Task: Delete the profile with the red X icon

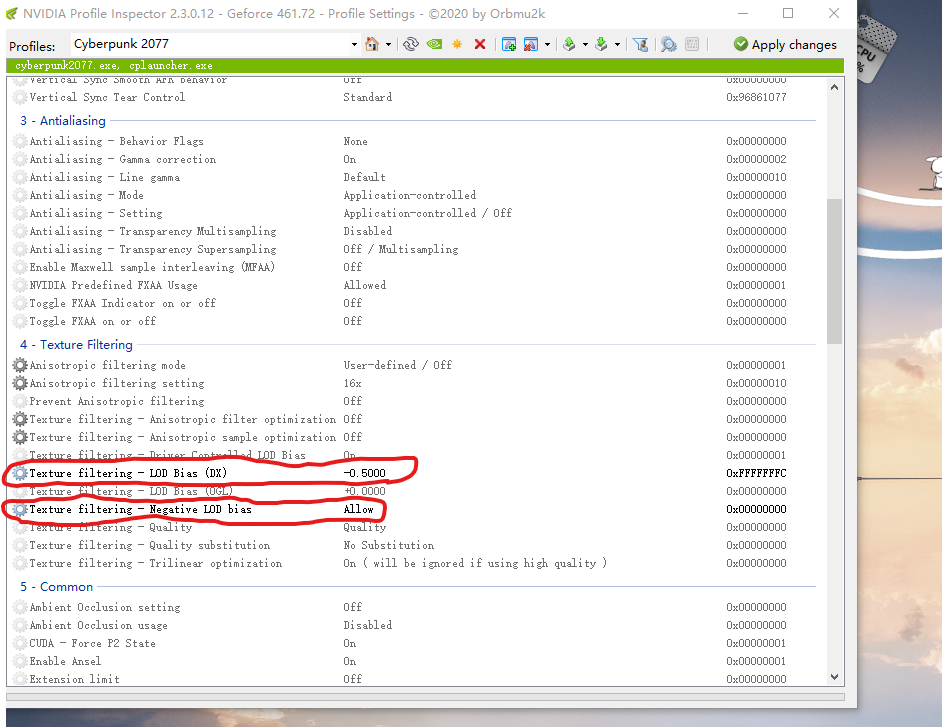Action: (479, 44)
